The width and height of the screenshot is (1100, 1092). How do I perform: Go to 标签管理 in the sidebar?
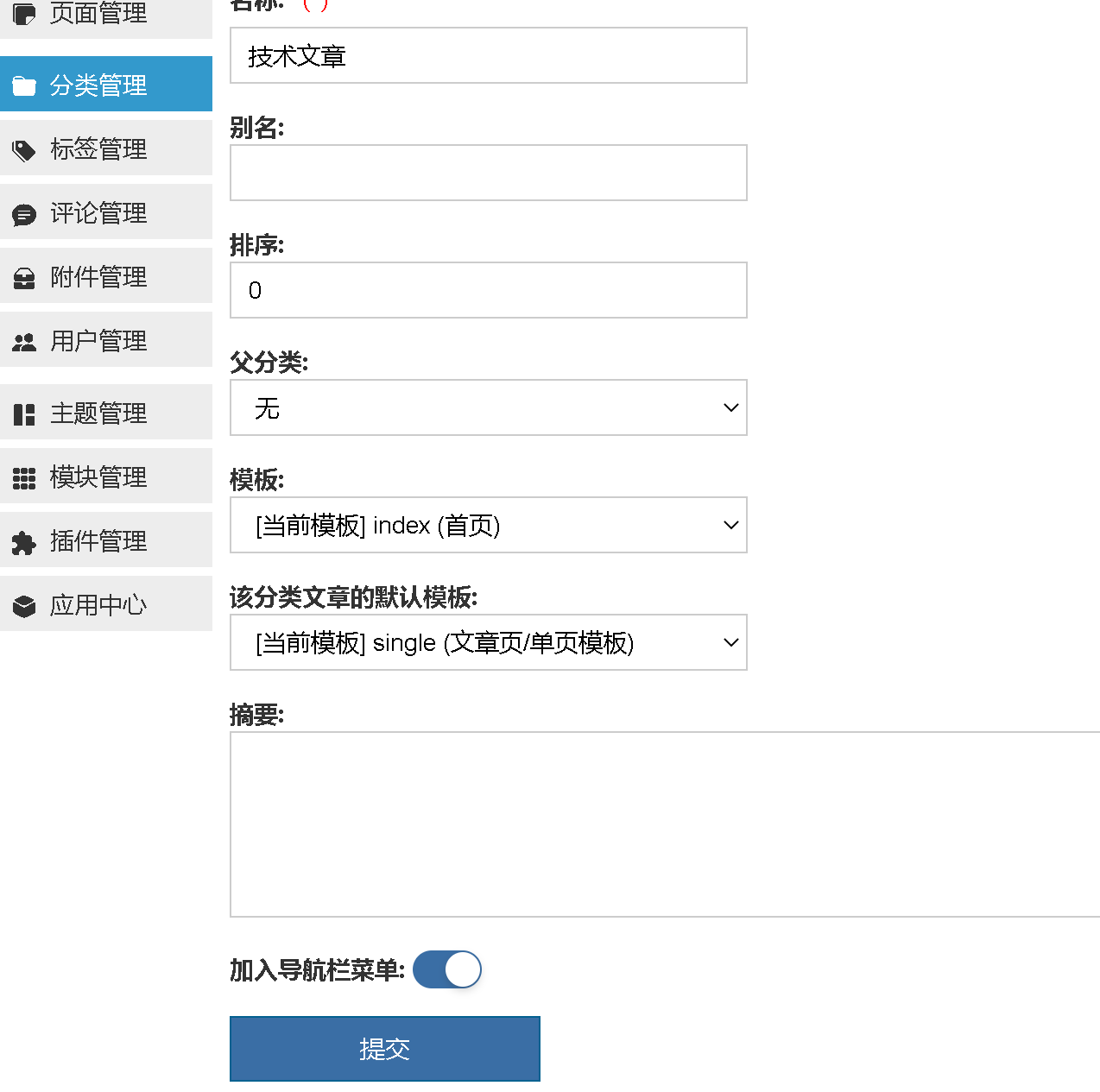pyautogui.click(x=106, y=148)
